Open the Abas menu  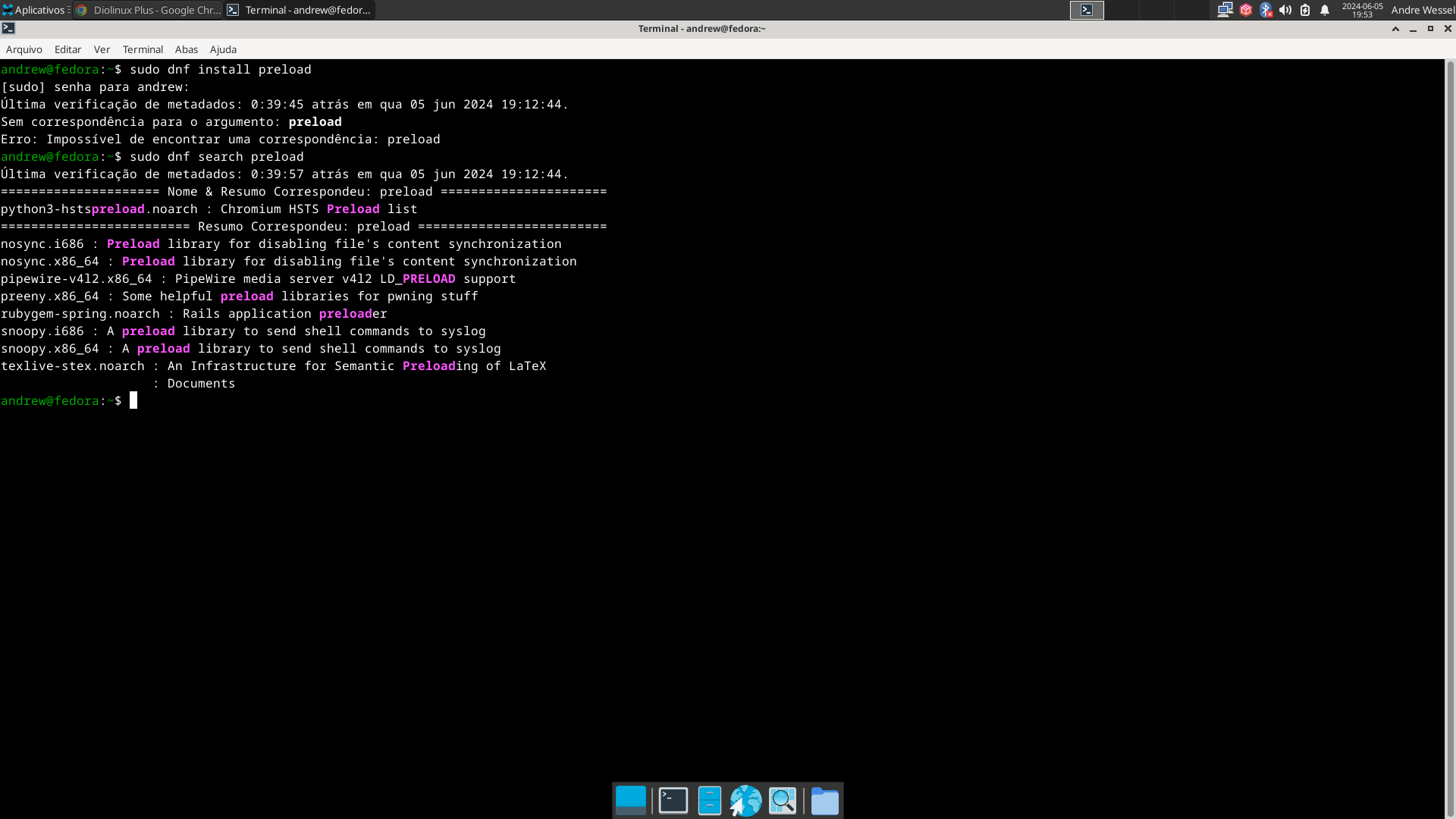pyautogui.click(x=186, y=49)
